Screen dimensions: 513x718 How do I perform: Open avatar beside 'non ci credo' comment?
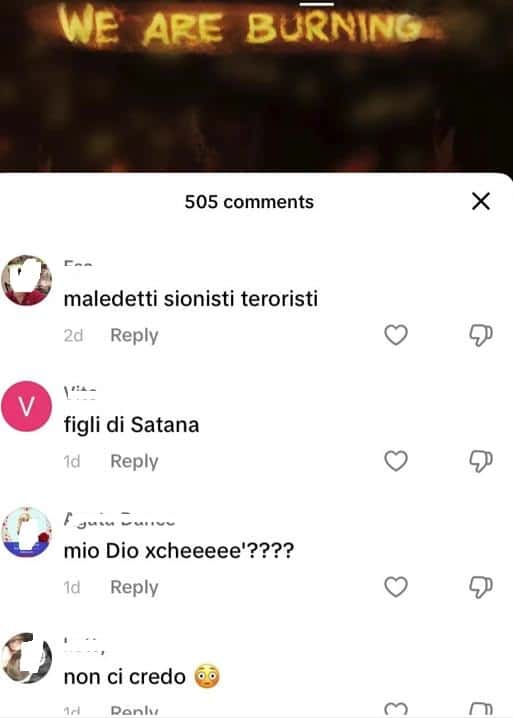[x=27, y=658]
